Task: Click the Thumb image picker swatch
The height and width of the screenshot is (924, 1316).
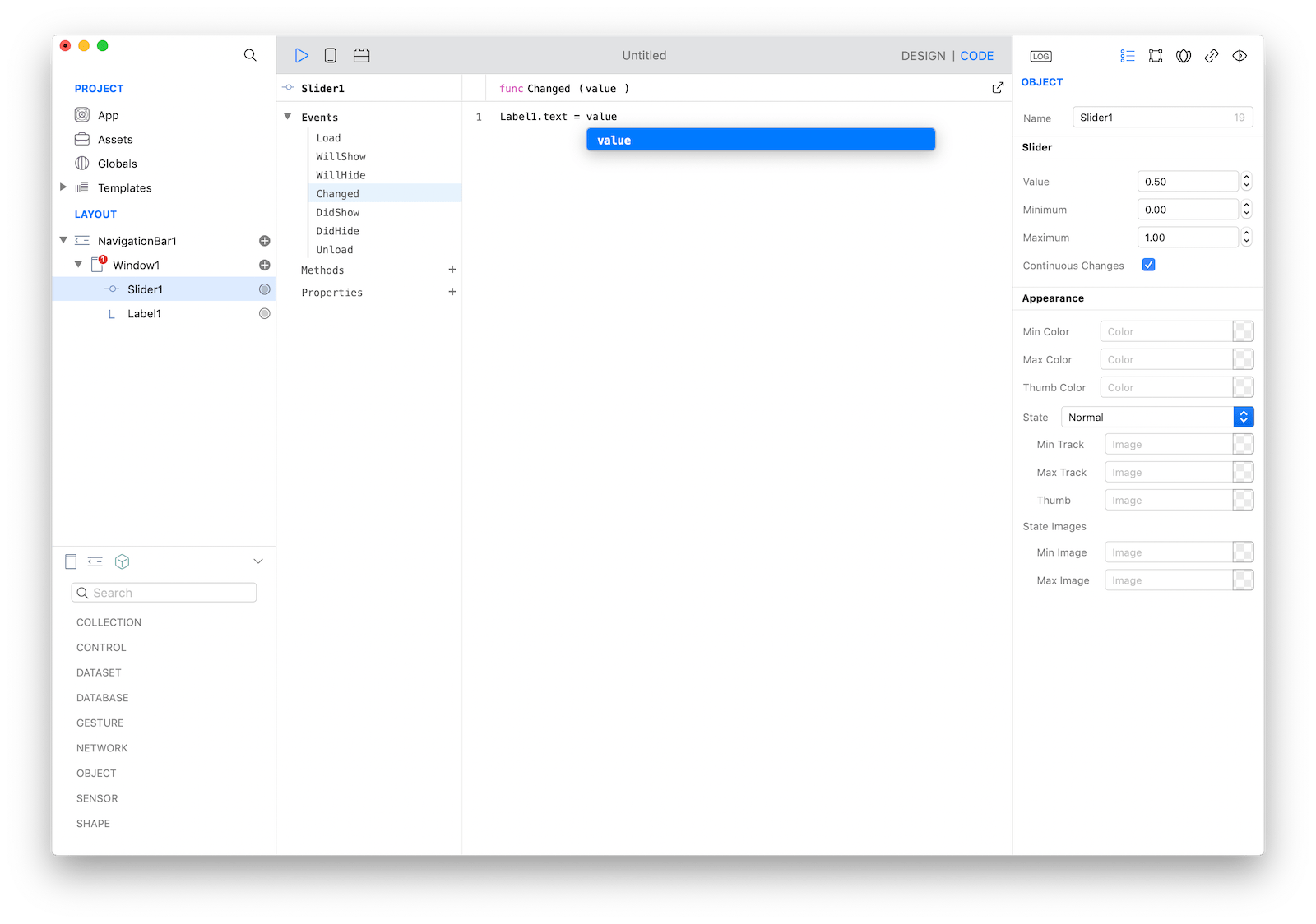Action: 1244,500
